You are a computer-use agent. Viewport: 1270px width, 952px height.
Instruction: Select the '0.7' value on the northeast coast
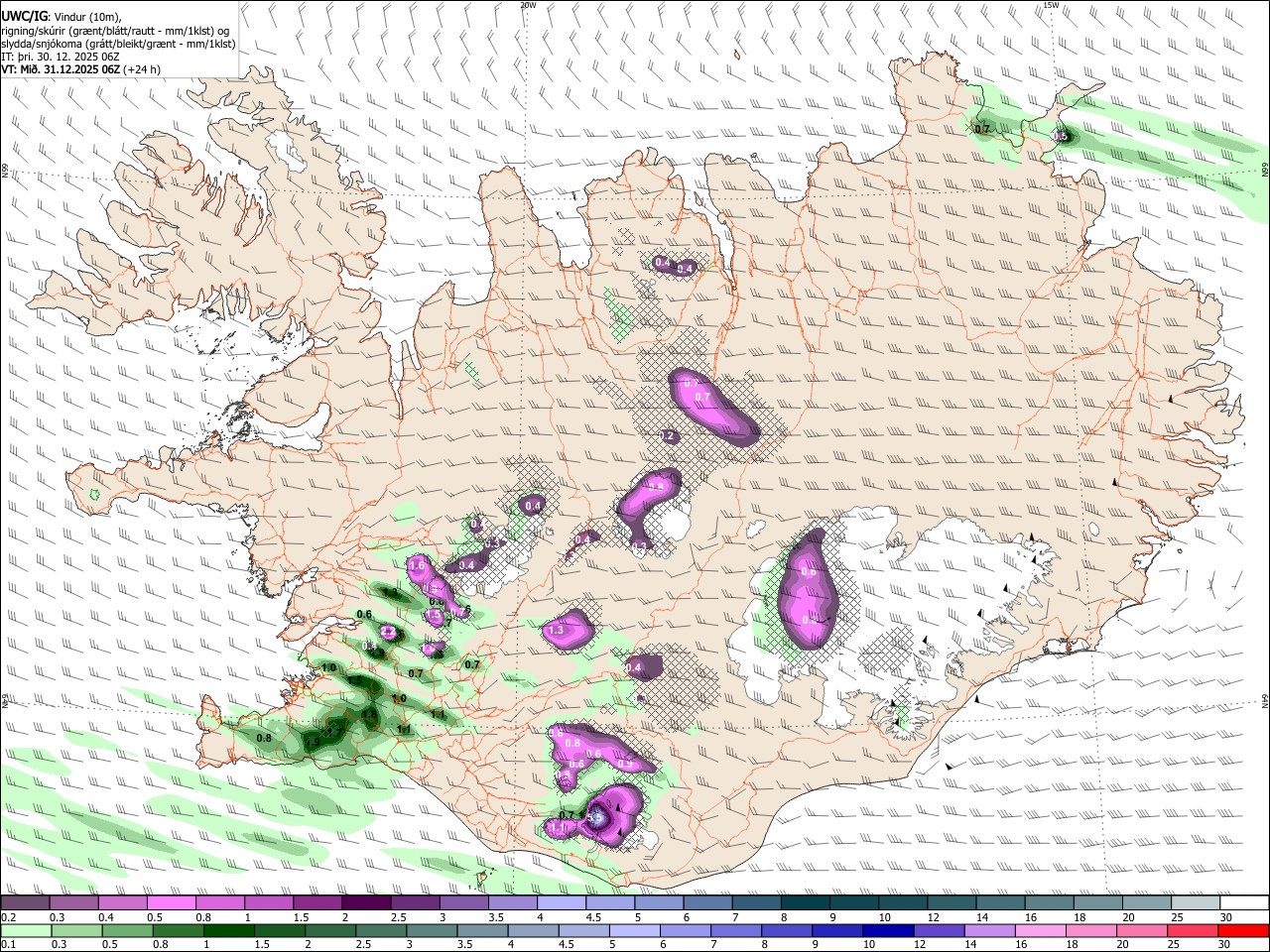(x=982, y=129)
